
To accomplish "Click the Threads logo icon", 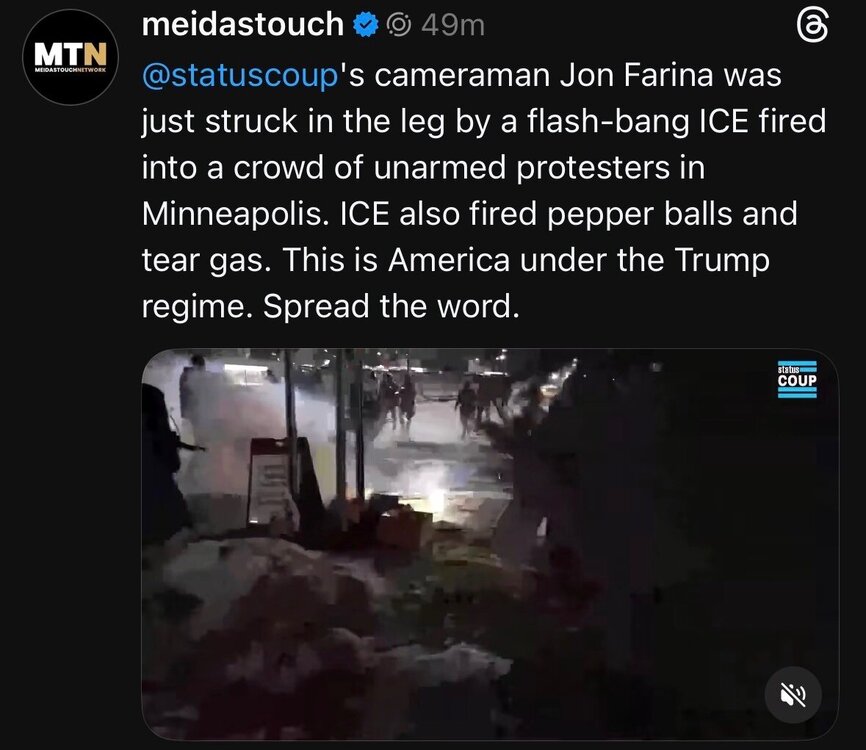I will point(813,27).
